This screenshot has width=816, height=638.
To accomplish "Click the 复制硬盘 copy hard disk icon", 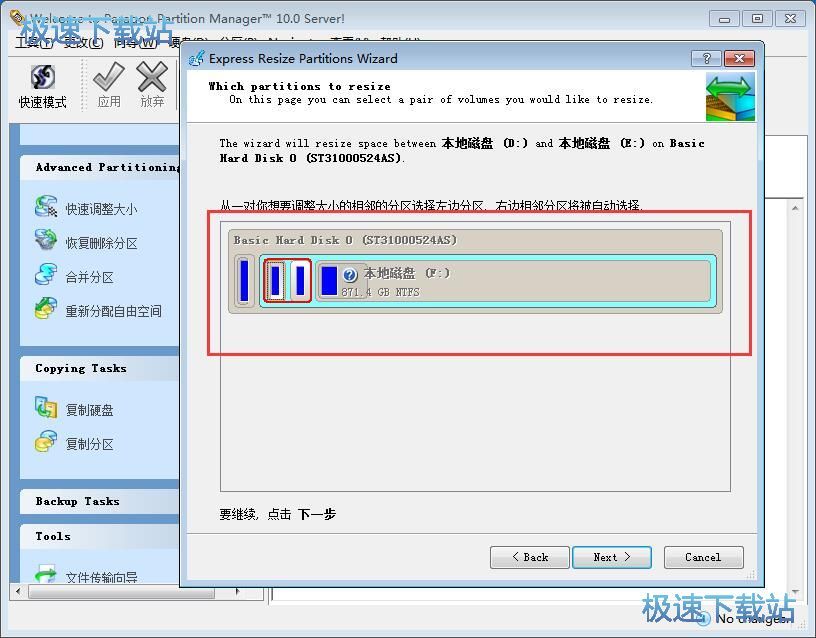I will [46, 407].
